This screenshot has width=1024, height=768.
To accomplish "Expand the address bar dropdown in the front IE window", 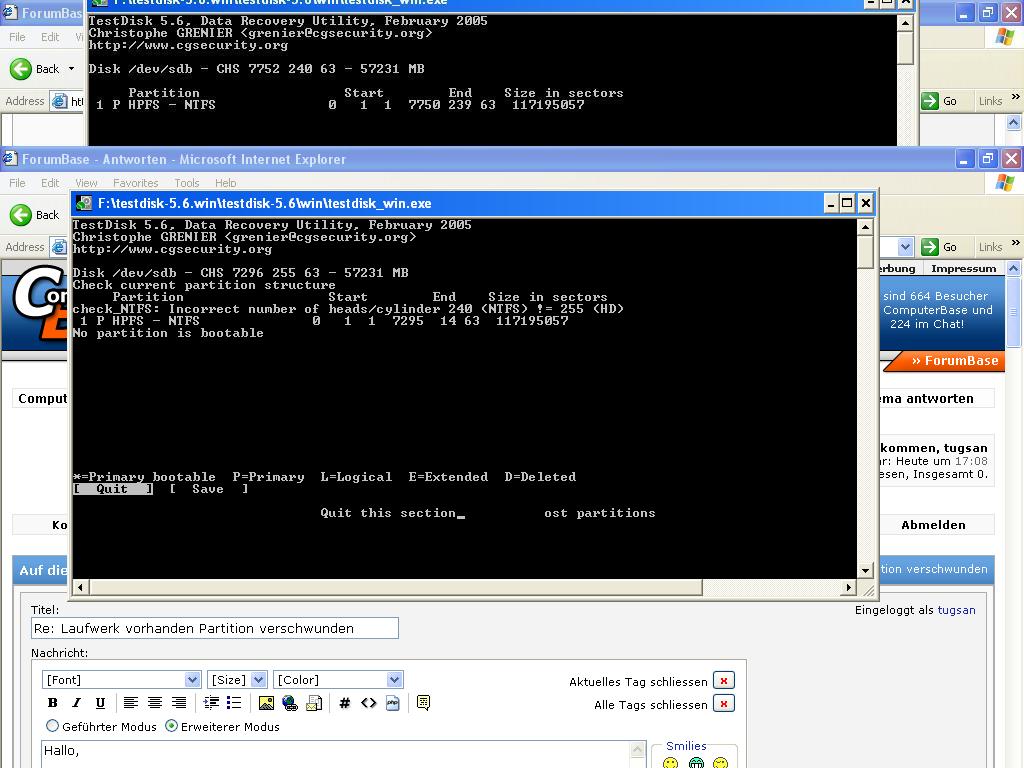I will [x=905, y=247].
